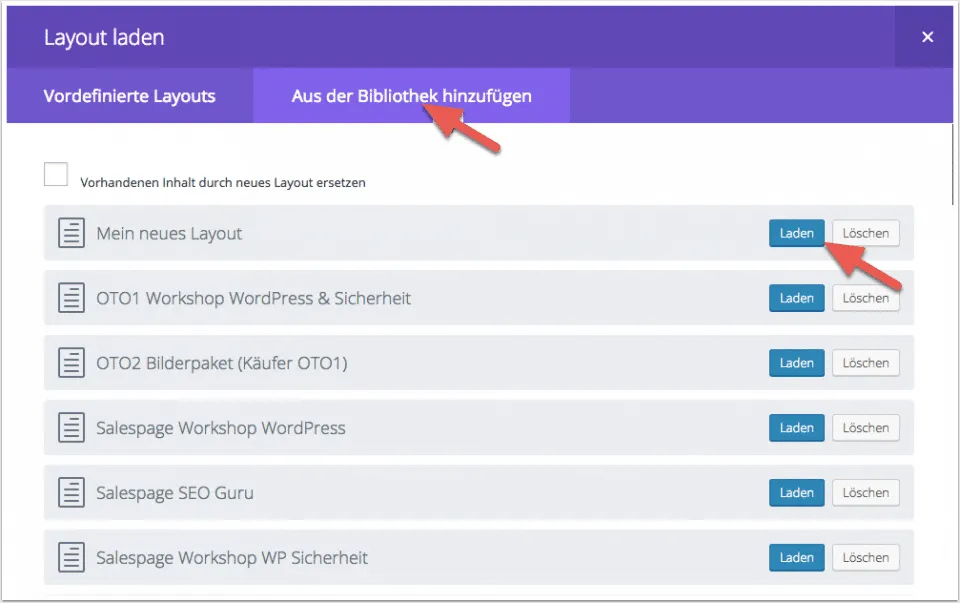Remove the Salespage Workshop WordPress layout with Löschen

[x=865, y=428]
